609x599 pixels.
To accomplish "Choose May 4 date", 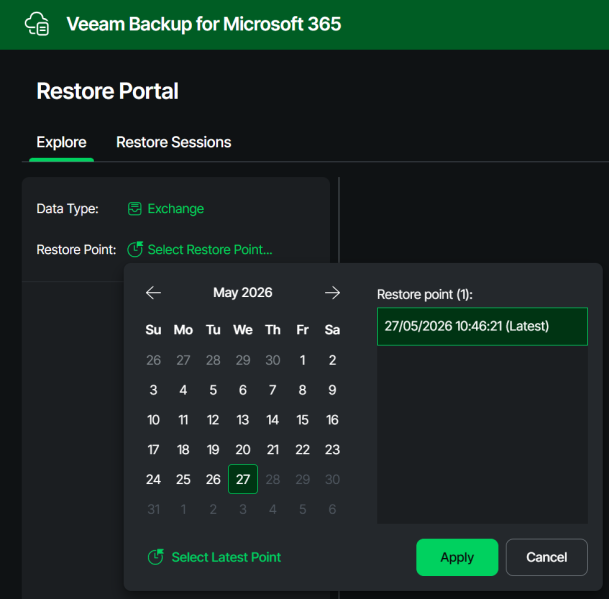I will 183,390.
